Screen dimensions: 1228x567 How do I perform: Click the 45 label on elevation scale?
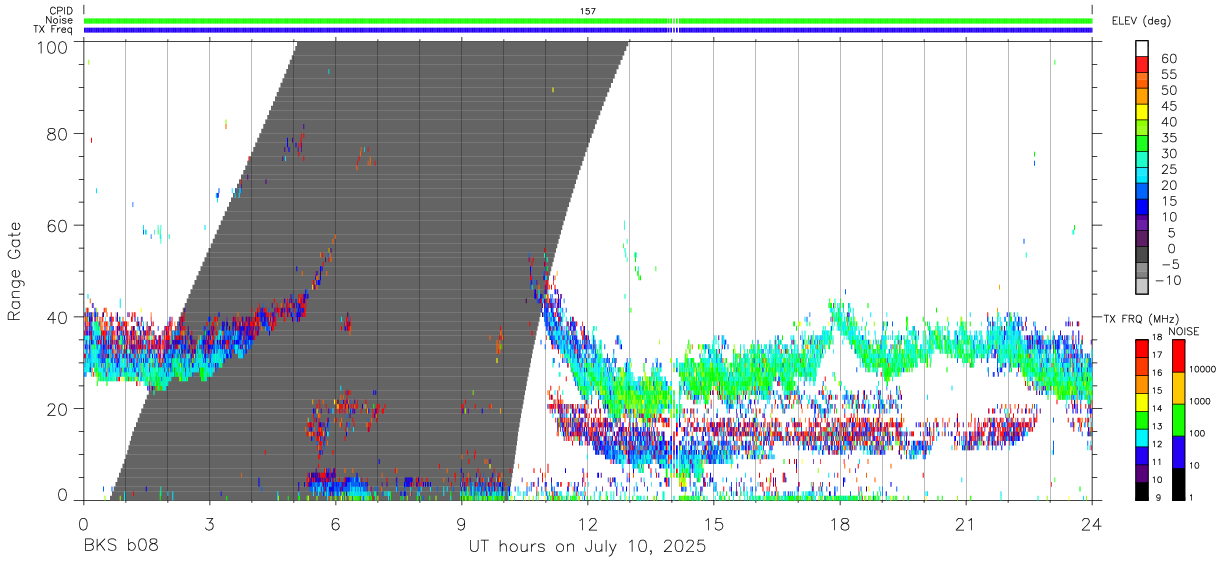[1168, 106]
